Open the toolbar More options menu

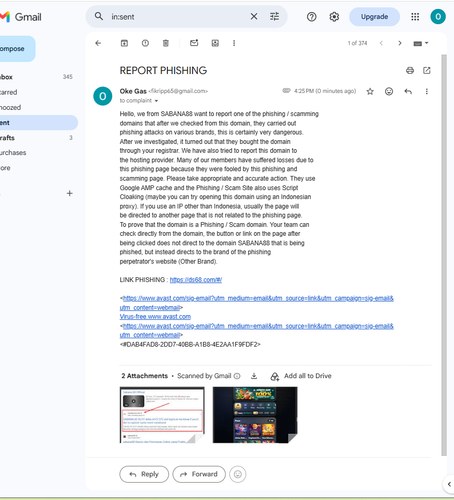pyautogui.click(x=234, y=43)
